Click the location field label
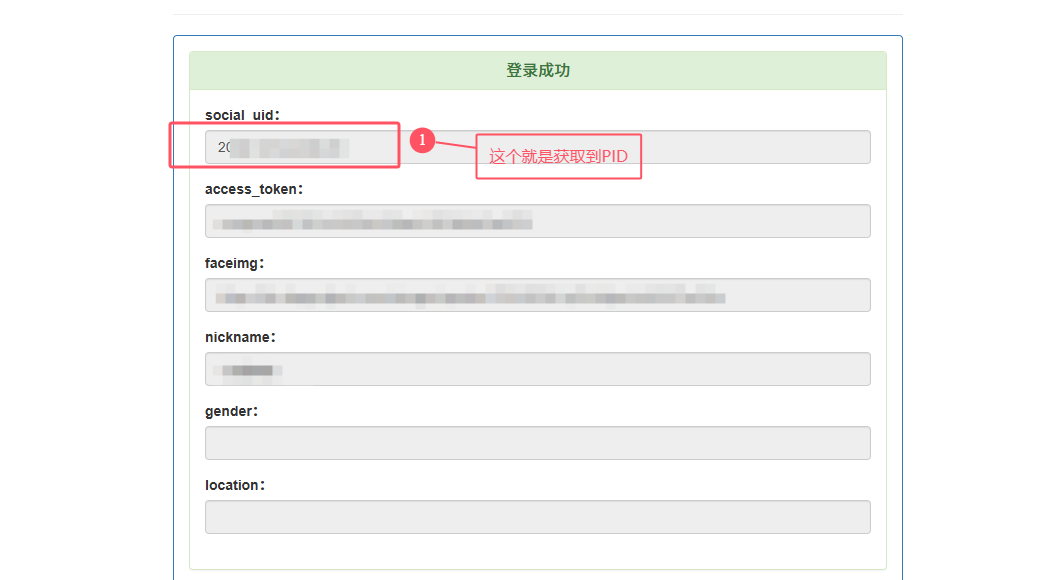The image size is (1061, 580). pos(236,485)
